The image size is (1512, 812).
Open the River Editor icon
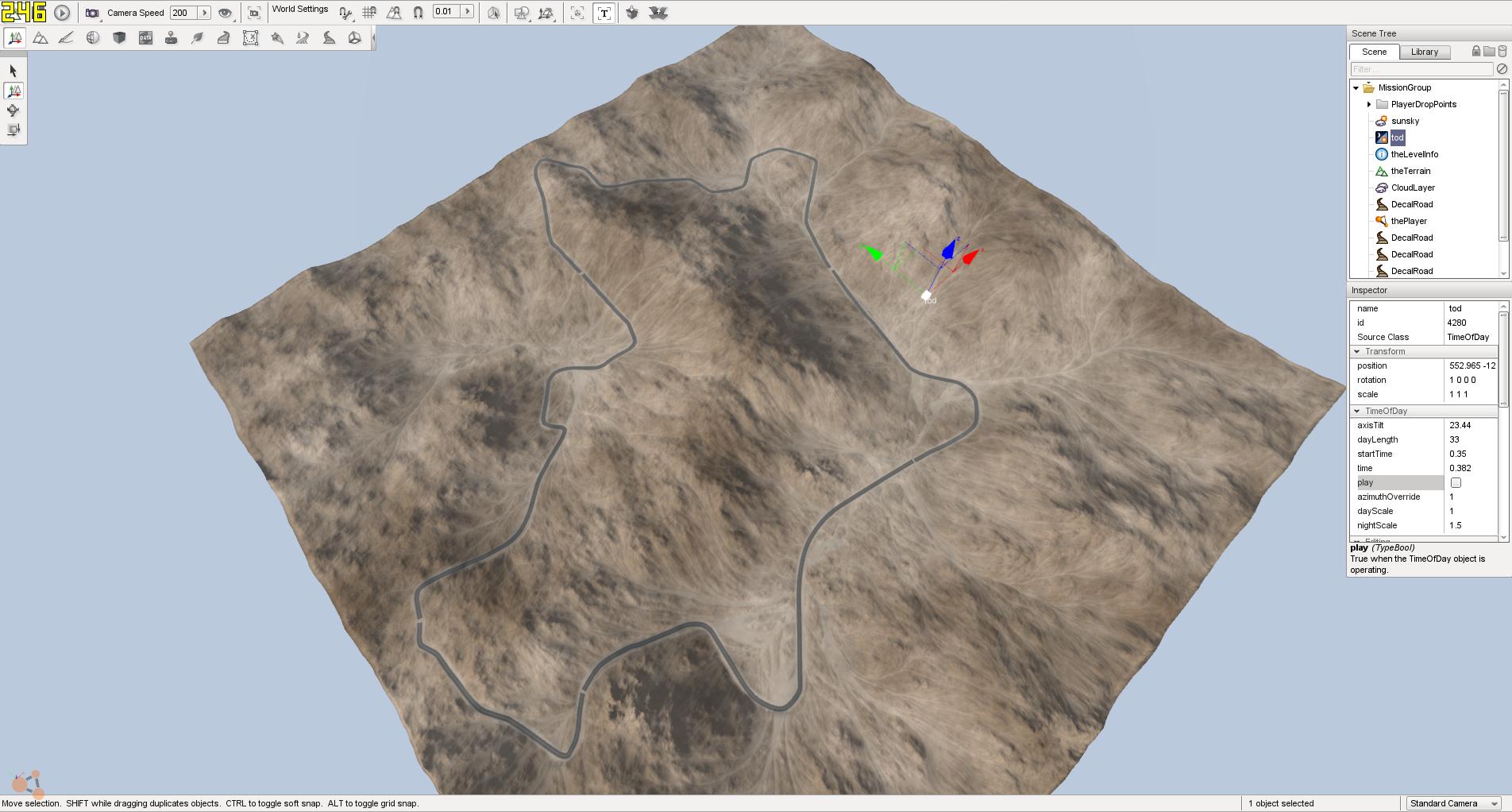tap(303, 37)
